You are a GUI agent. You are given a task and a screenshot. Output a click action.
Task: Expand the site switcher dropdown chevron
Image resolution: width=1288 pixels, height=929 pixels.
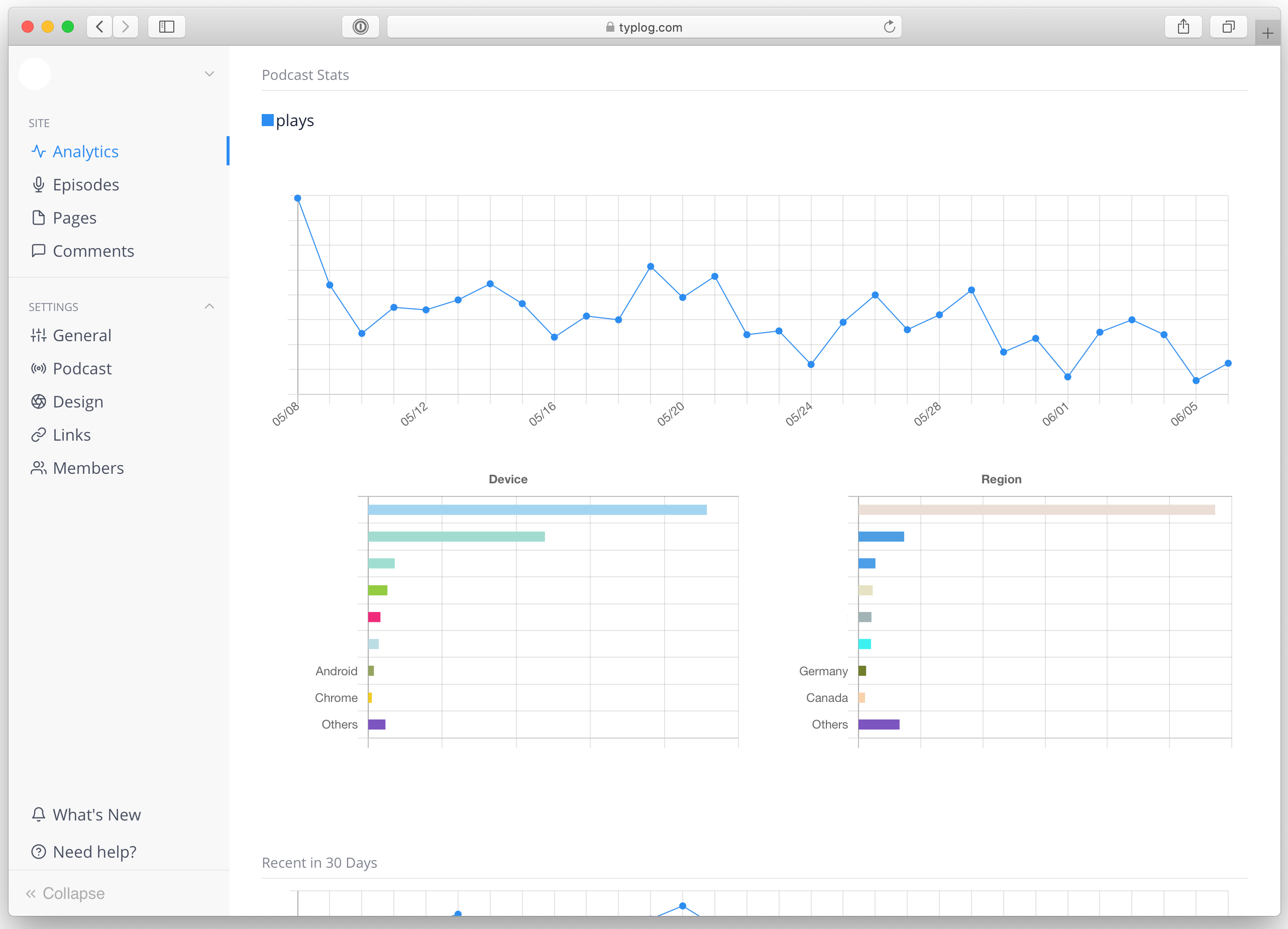(209, 74)
